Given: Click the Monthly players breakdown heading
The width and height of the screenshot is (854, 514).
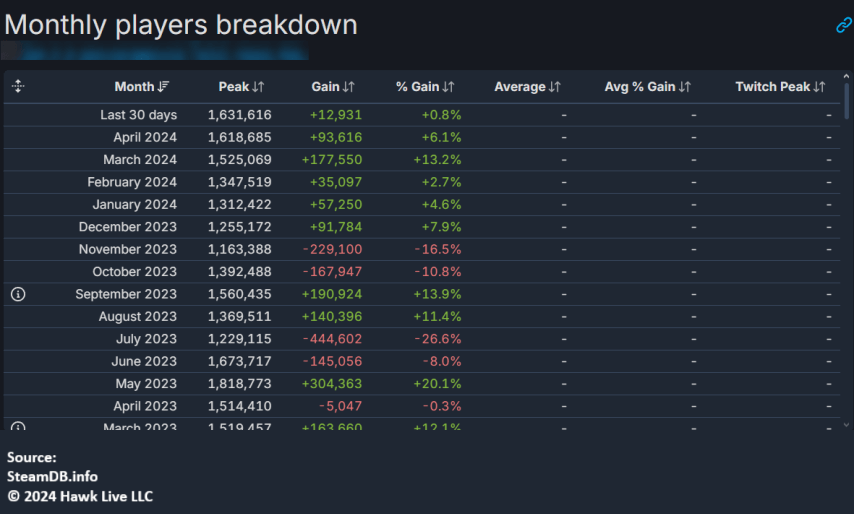Looking at the screenshot, I should (181, 25).
